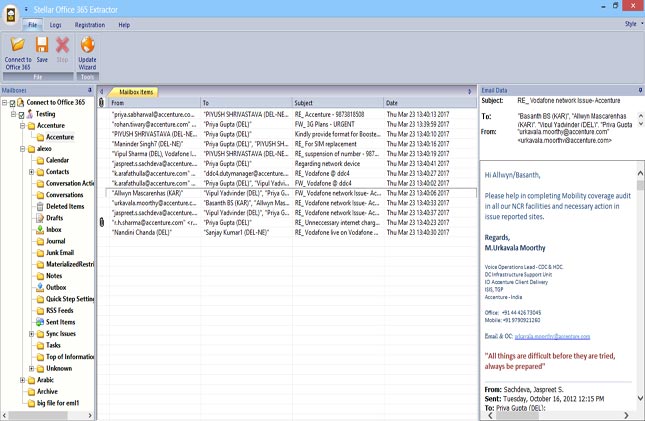645x421 pixels.
Task: Open the Top of Information folder
Action: [70, 357]
